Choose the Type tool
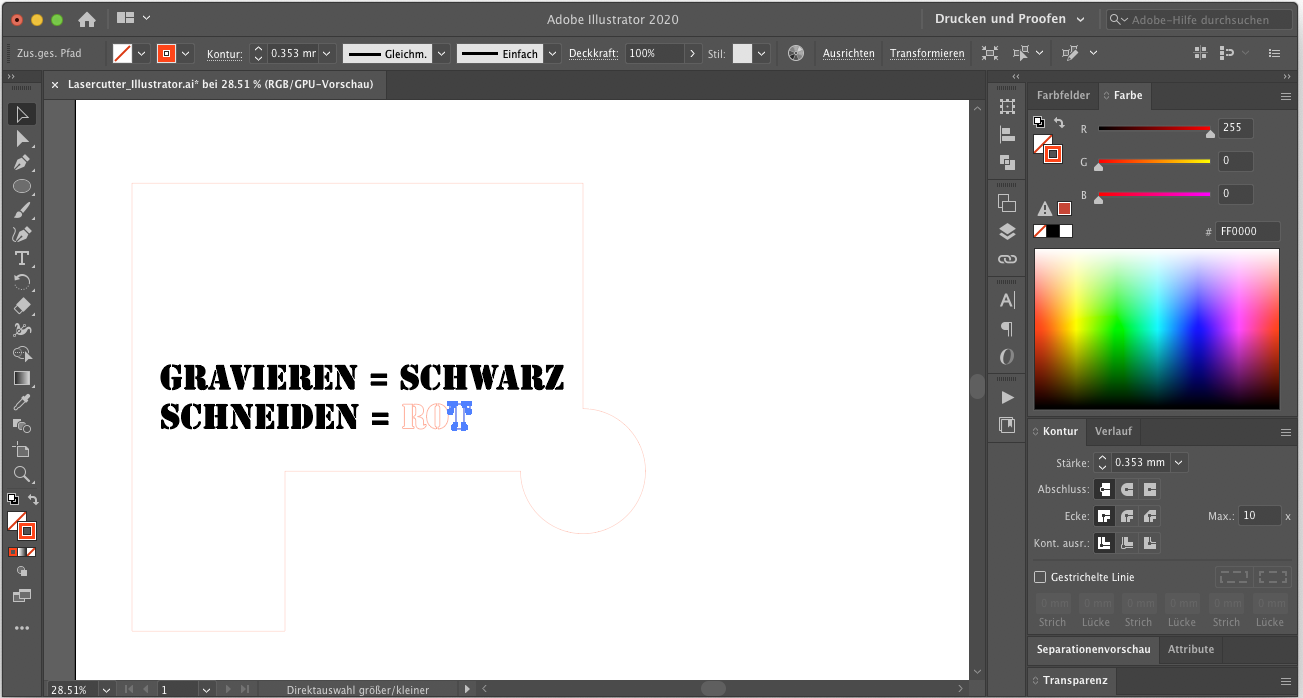 click(22, 258)
